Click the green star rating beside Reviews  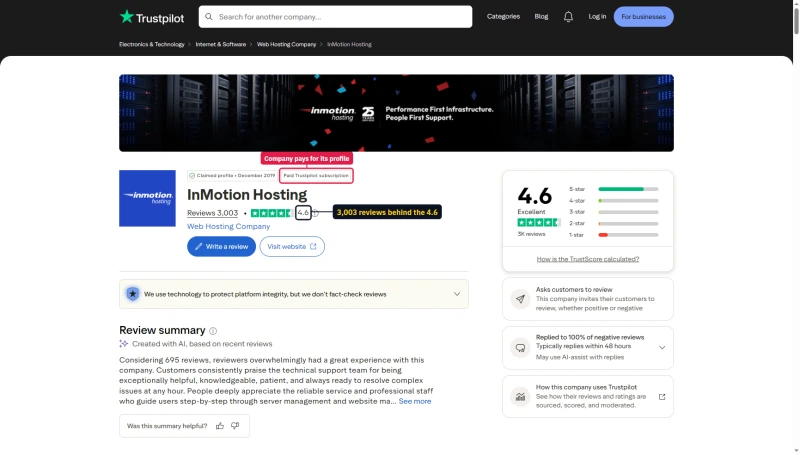[x=271, y=213]
